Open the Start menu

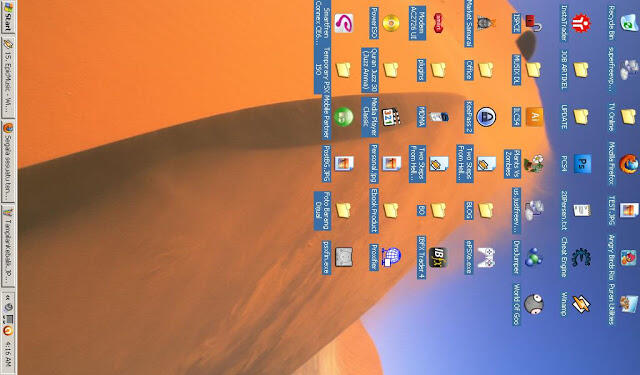click(x=7, y=17)
